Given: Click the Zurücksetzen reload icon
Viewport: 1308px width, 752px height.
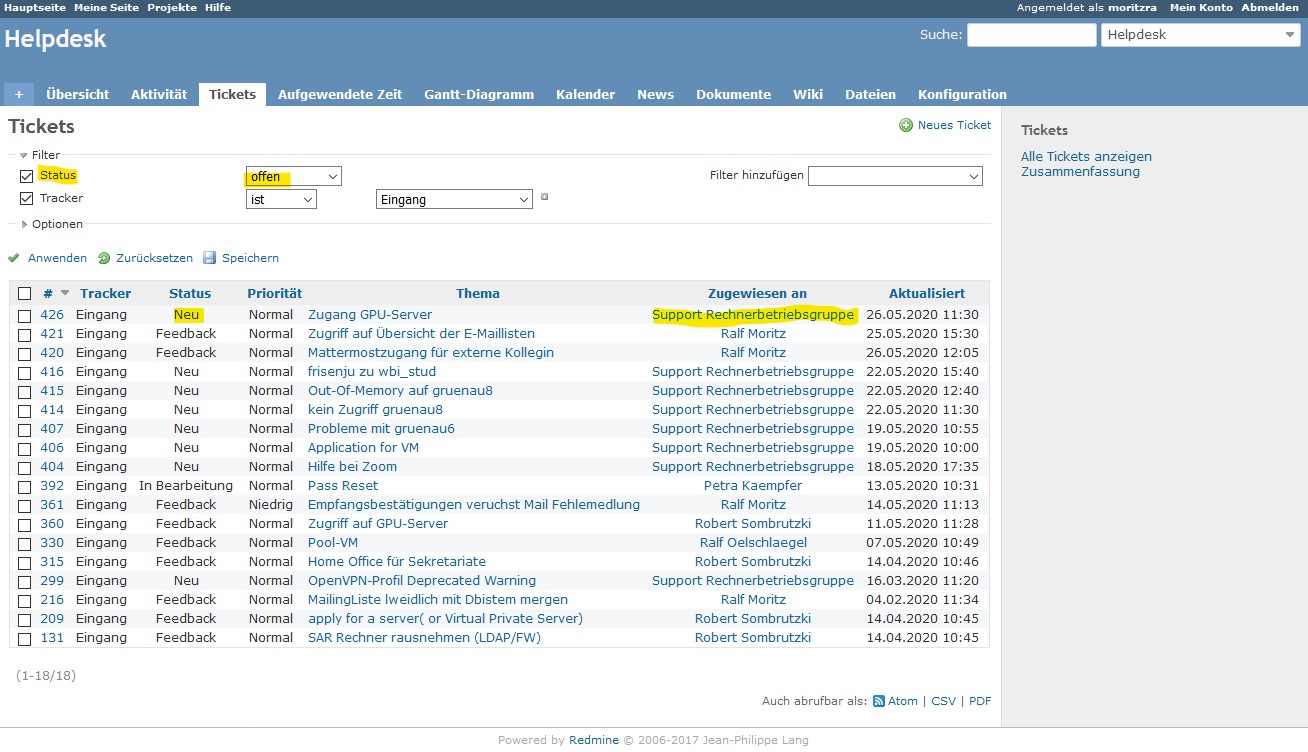Looking at the screenshot, I should tap(104, 258).
